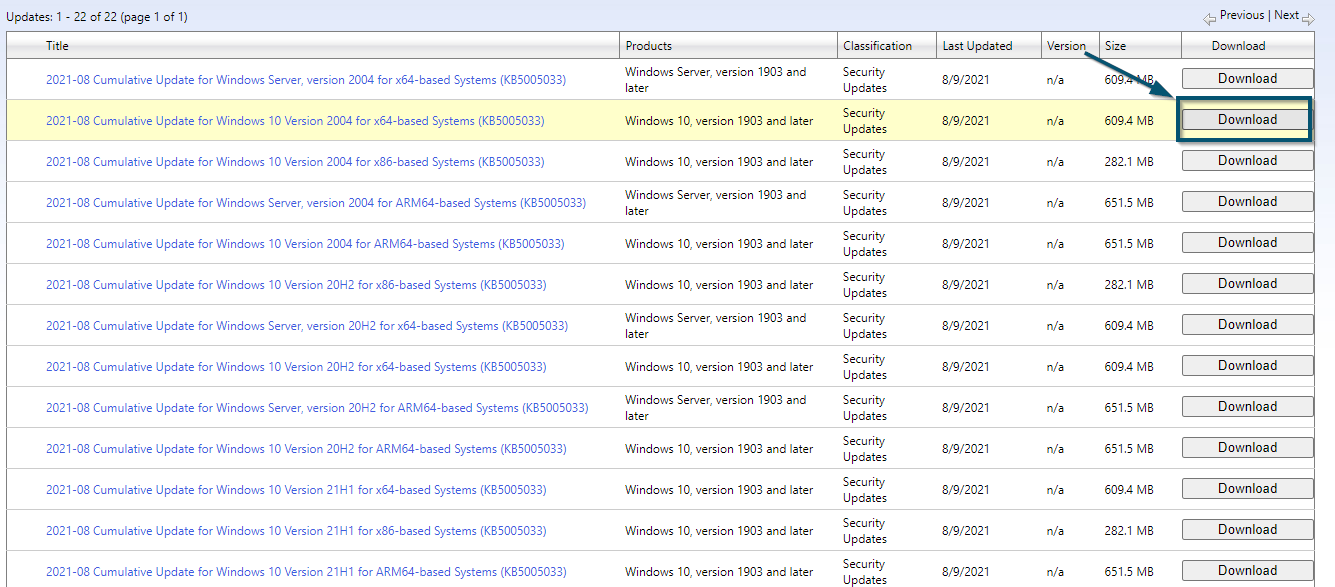Download Windows 10 Version 21H1 x64 update
Screen dimensions: 1335x587
click(x=1247, y=489)
